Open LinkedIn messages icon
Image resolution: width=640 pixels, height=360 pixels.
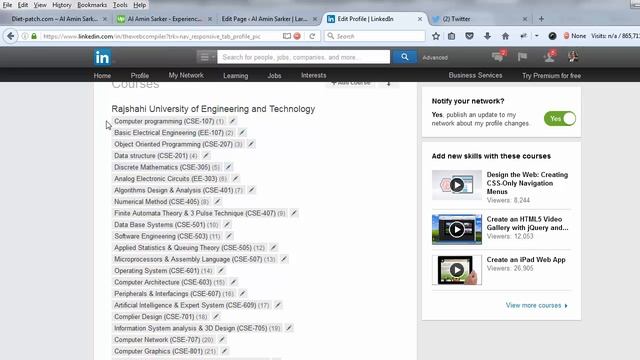point(498,56)
